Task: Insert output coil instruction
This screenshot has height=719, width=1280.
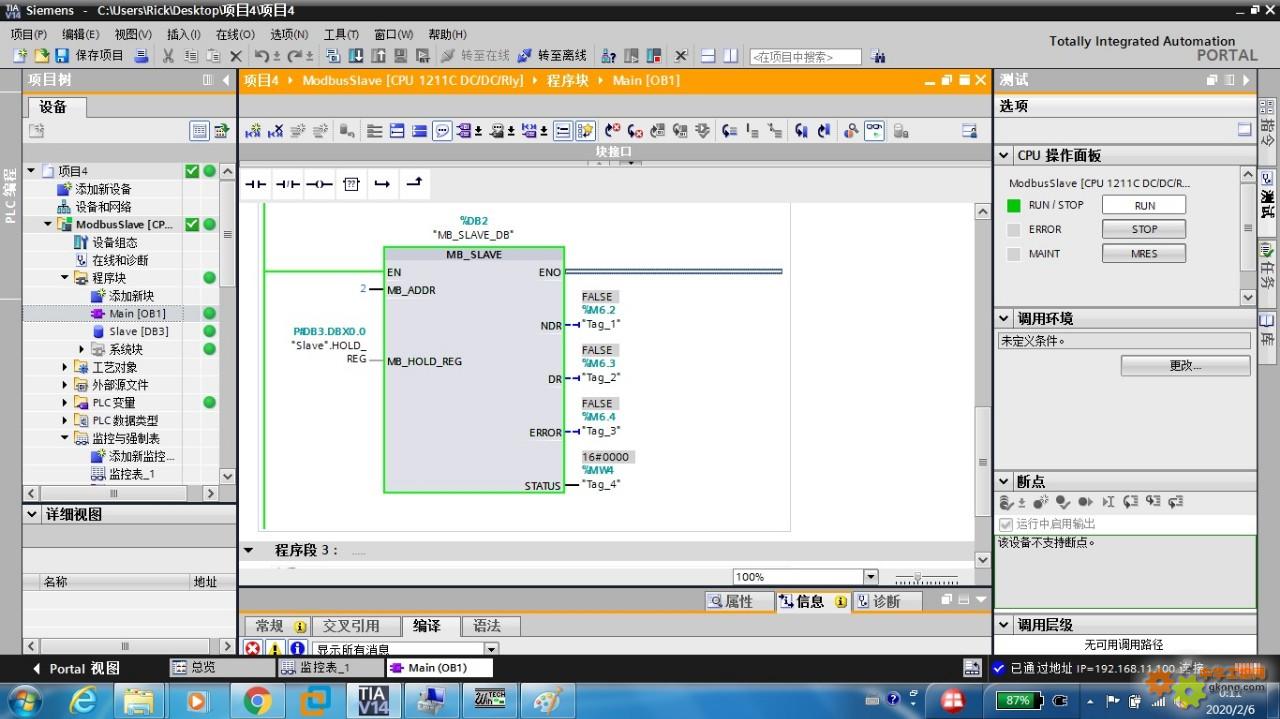Action: 319,184
